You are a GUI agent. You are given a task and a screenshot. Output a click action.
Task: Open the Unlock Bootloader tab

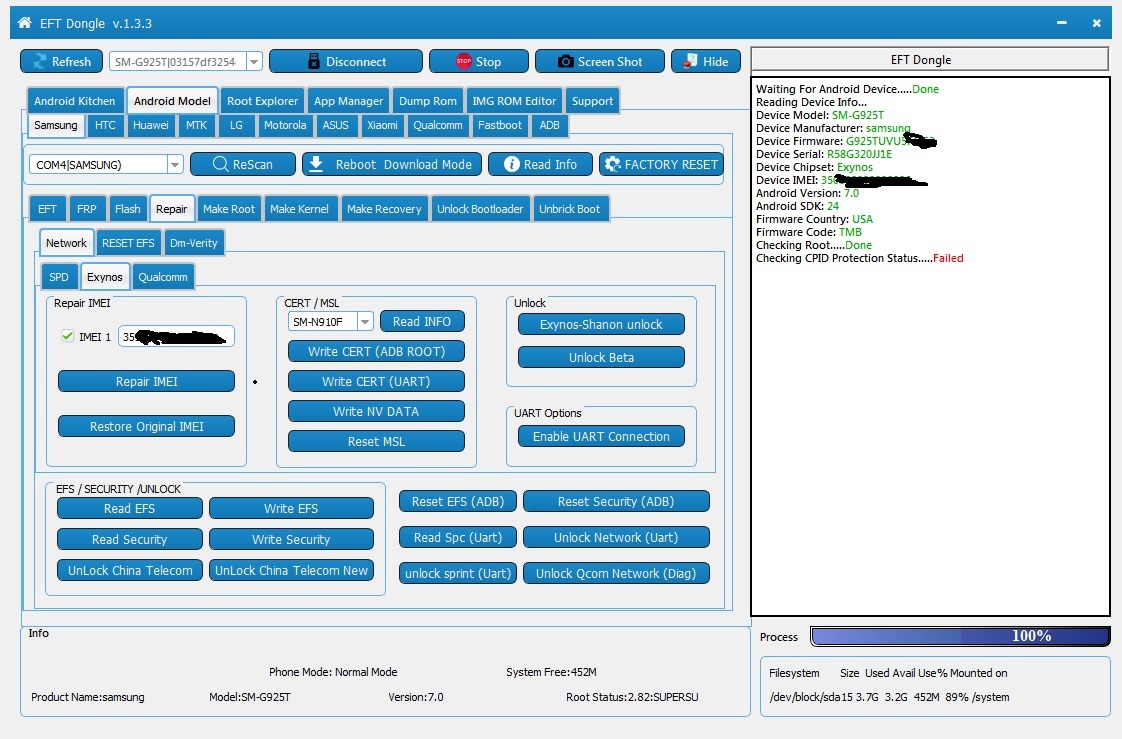coord(480,209)
